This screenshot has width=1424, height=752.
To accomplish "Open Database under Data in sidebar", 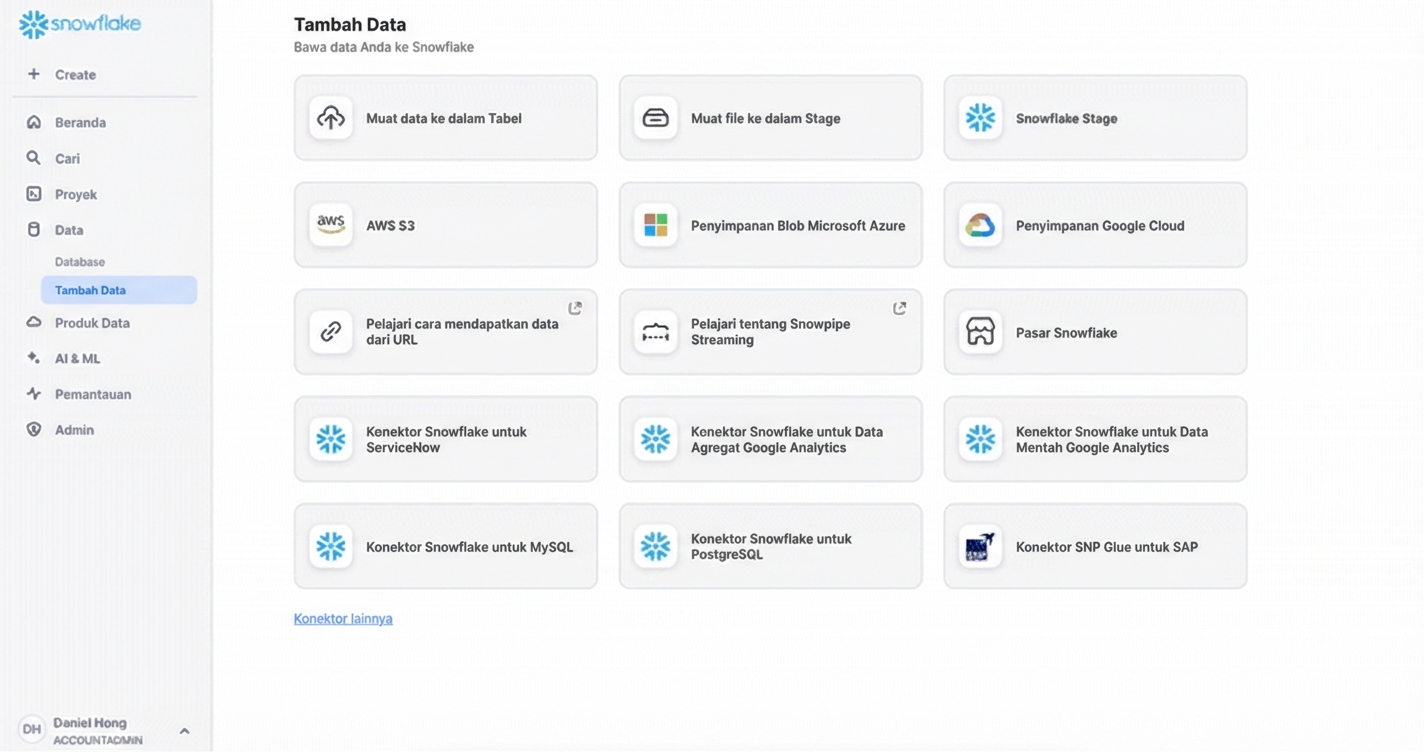I will point(80,262).
